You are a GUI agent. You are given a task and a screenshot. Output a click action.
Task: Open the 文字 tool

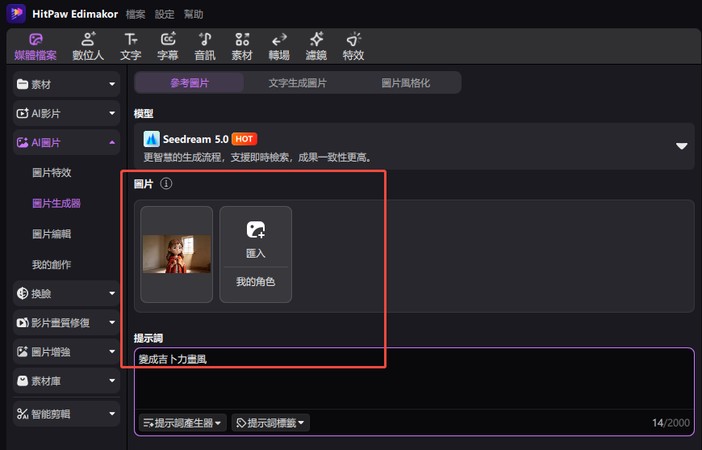131,47
